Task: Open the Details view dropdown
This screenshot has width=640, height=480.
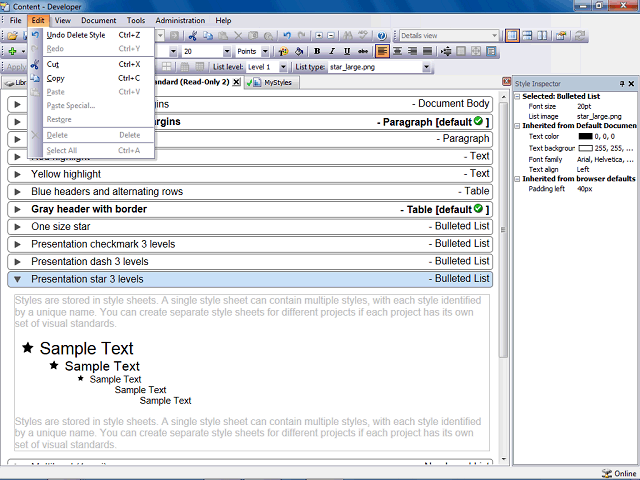Action: point(494,36)
